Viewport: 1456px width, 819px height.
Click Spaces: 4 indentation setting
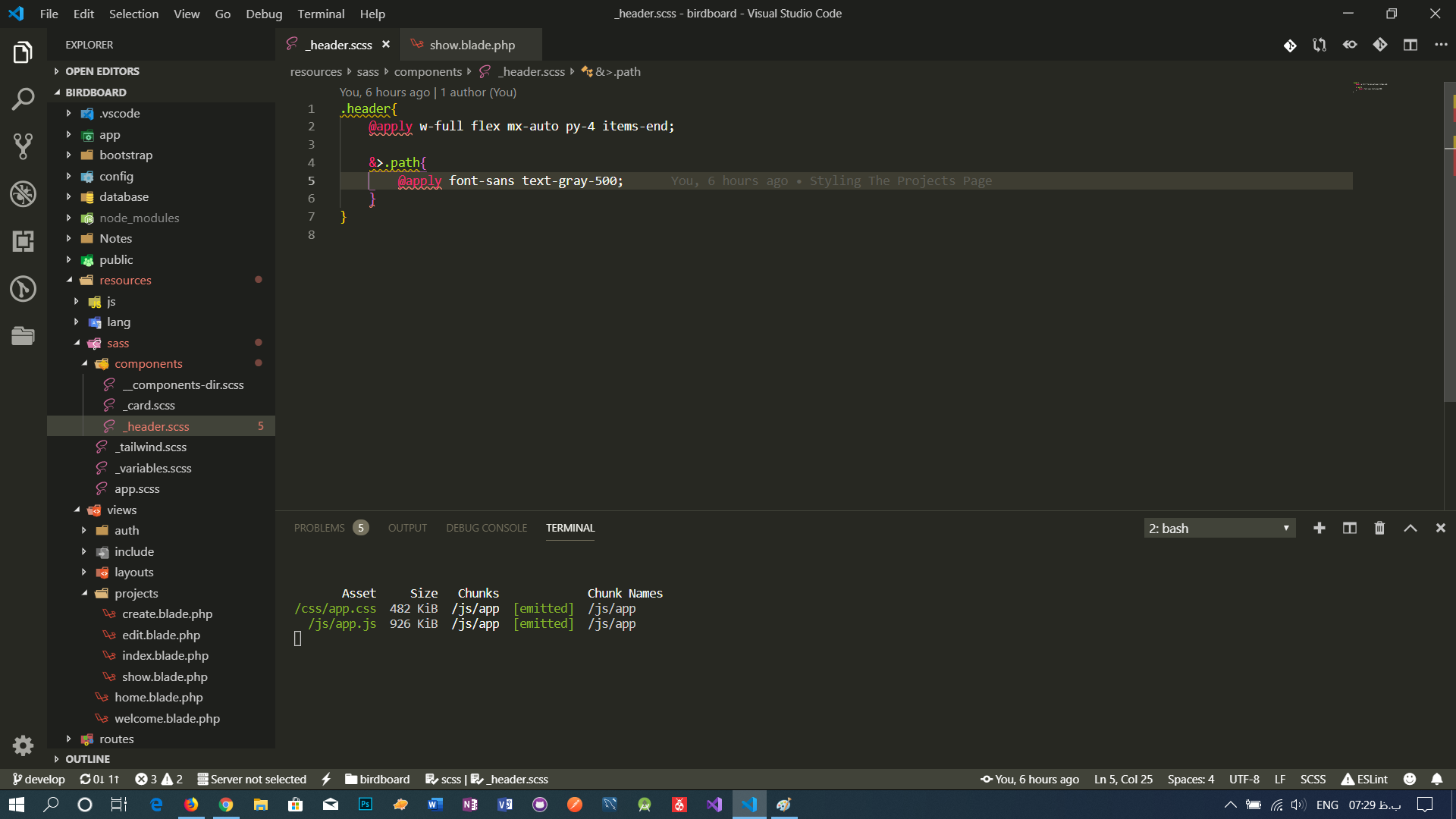(x=1191, y=779)
